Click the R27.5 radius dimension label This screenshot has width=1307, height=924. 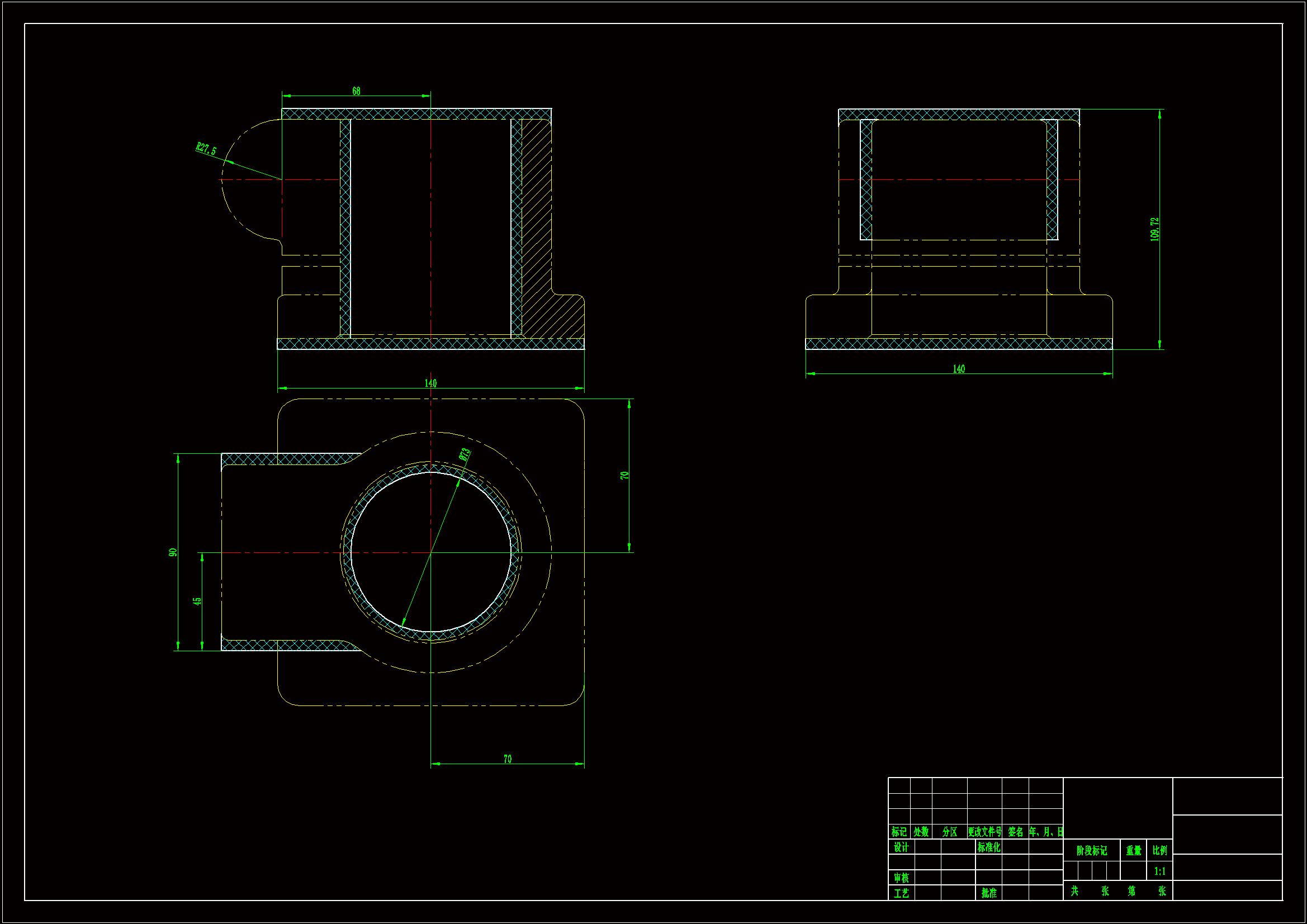pos(206,149)
